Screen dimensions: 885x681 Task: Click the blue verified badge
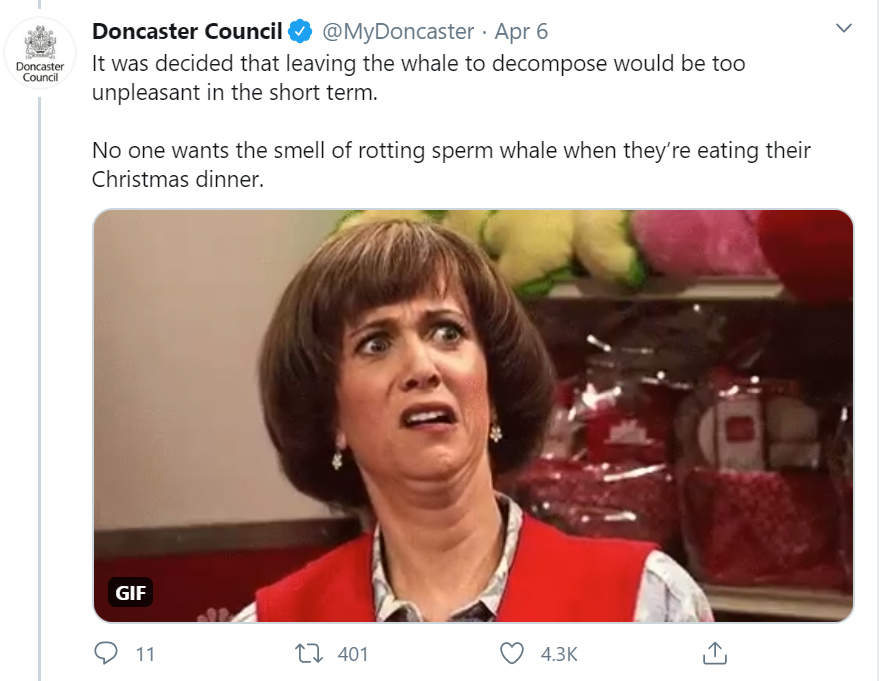coord(300,31)
